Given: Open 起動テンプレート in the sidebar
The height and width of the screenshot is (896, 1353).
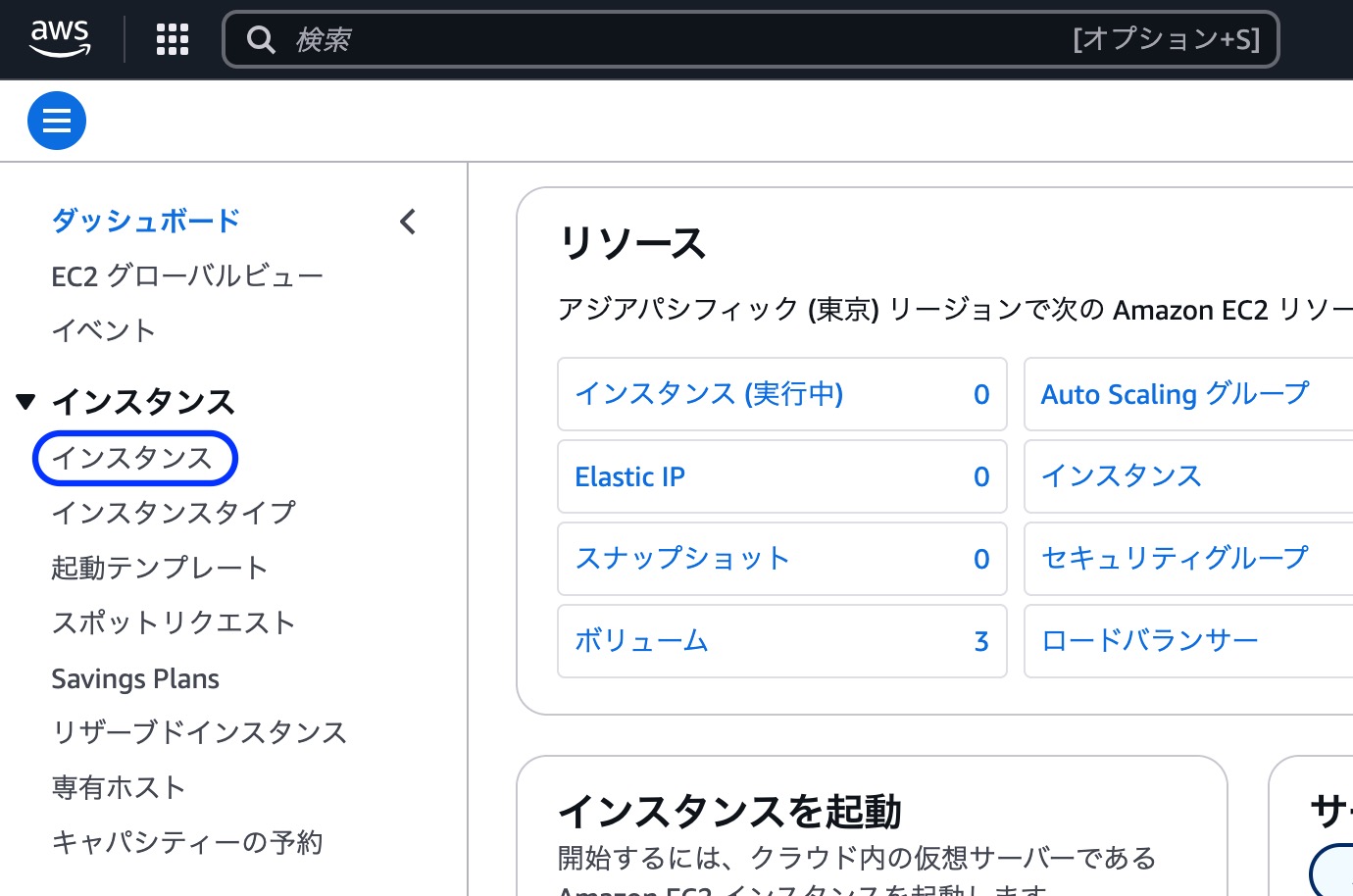Looking at the screenshot, I should (x=160, y=568).
